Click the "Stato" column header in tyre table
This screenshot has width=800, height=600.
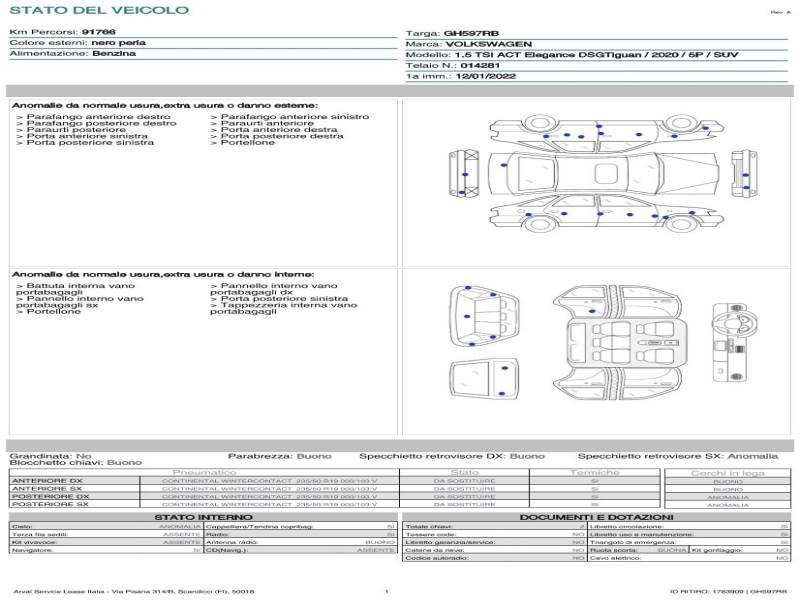tap(465, 473)
